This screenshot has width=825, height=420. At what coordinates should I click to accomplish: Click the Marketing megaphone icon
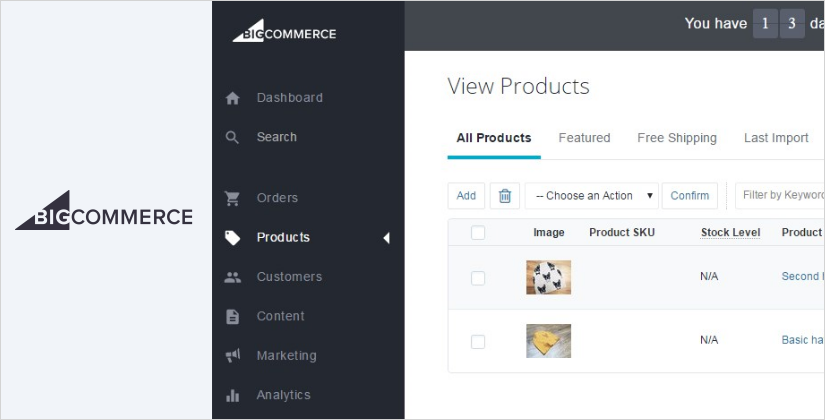233,356
